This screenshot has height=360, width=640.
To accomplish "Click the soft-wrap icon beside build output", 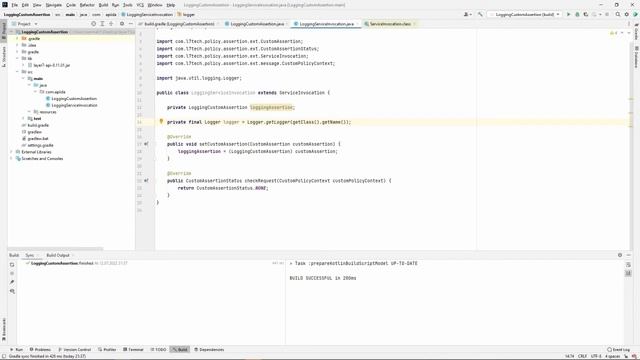I will (628, 264).
